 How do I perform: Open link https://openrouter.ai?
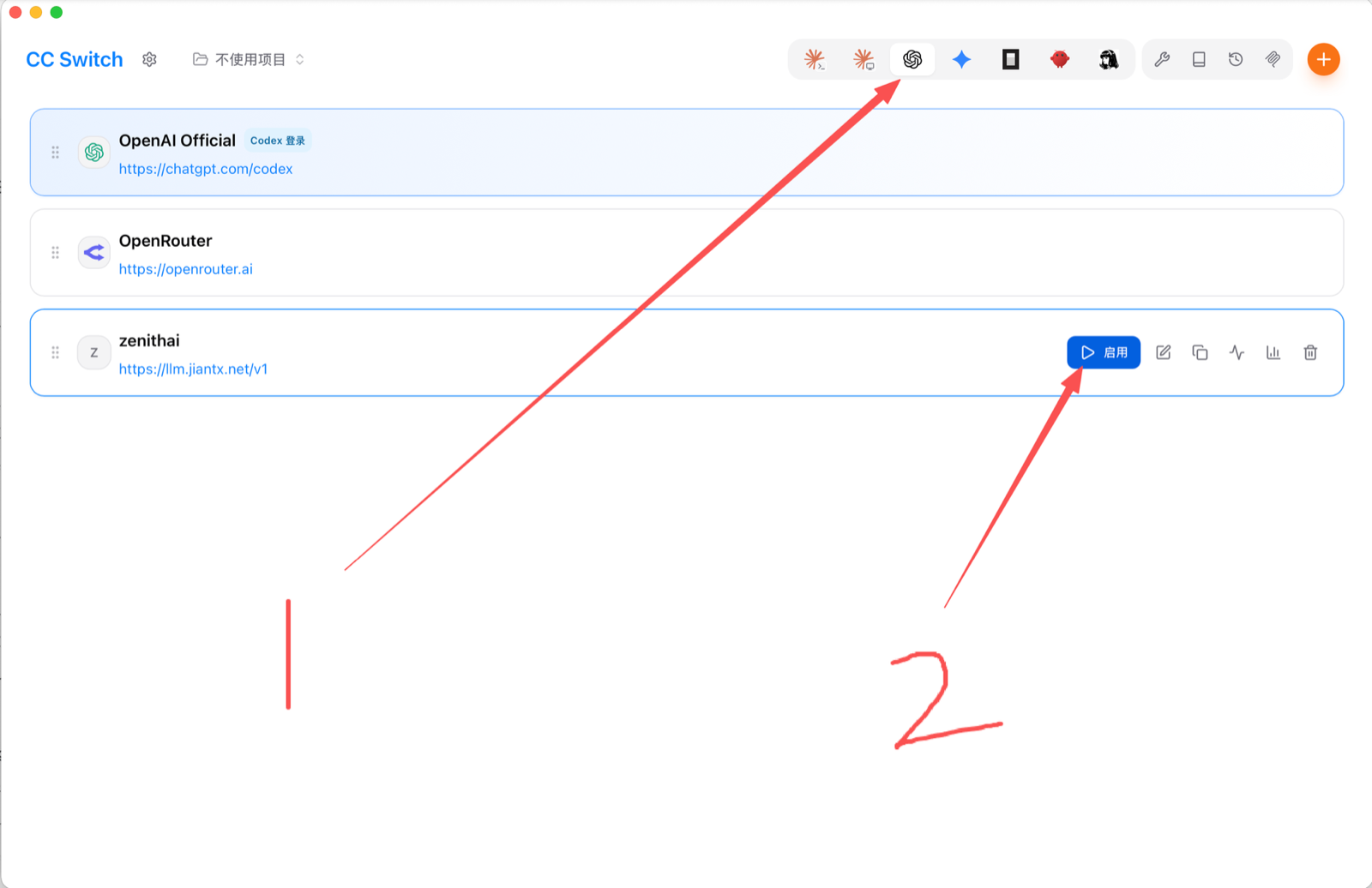click(x=186, y=269)
